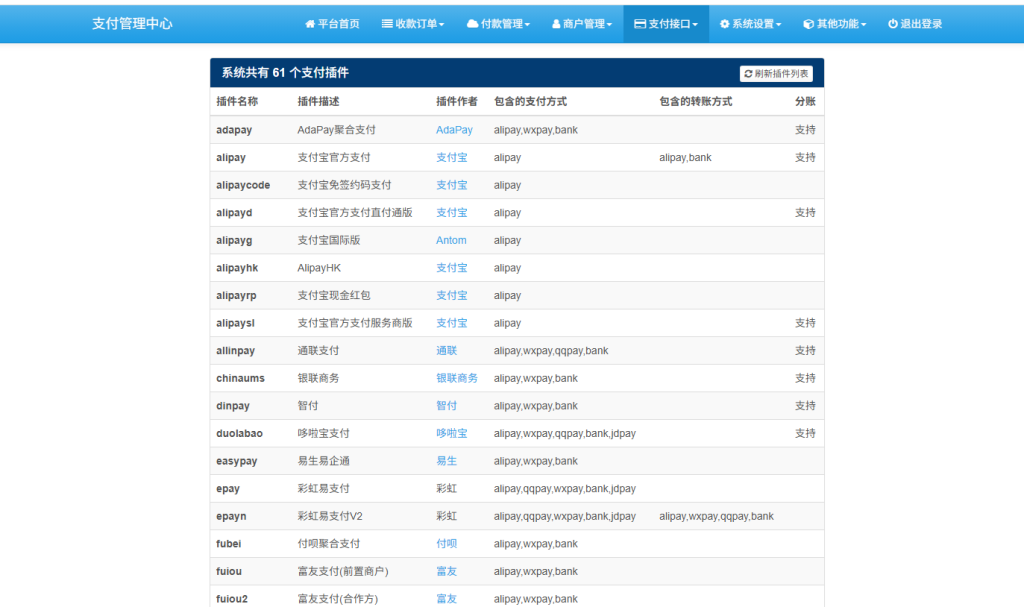Click alipay,bank transfer methods in alipay row
Screen dimensions: 1024x607
686,157
